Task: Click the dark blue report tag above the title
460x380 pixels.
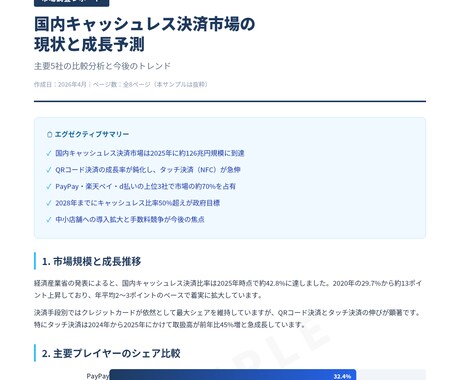Action: click(x=72, y=3)
